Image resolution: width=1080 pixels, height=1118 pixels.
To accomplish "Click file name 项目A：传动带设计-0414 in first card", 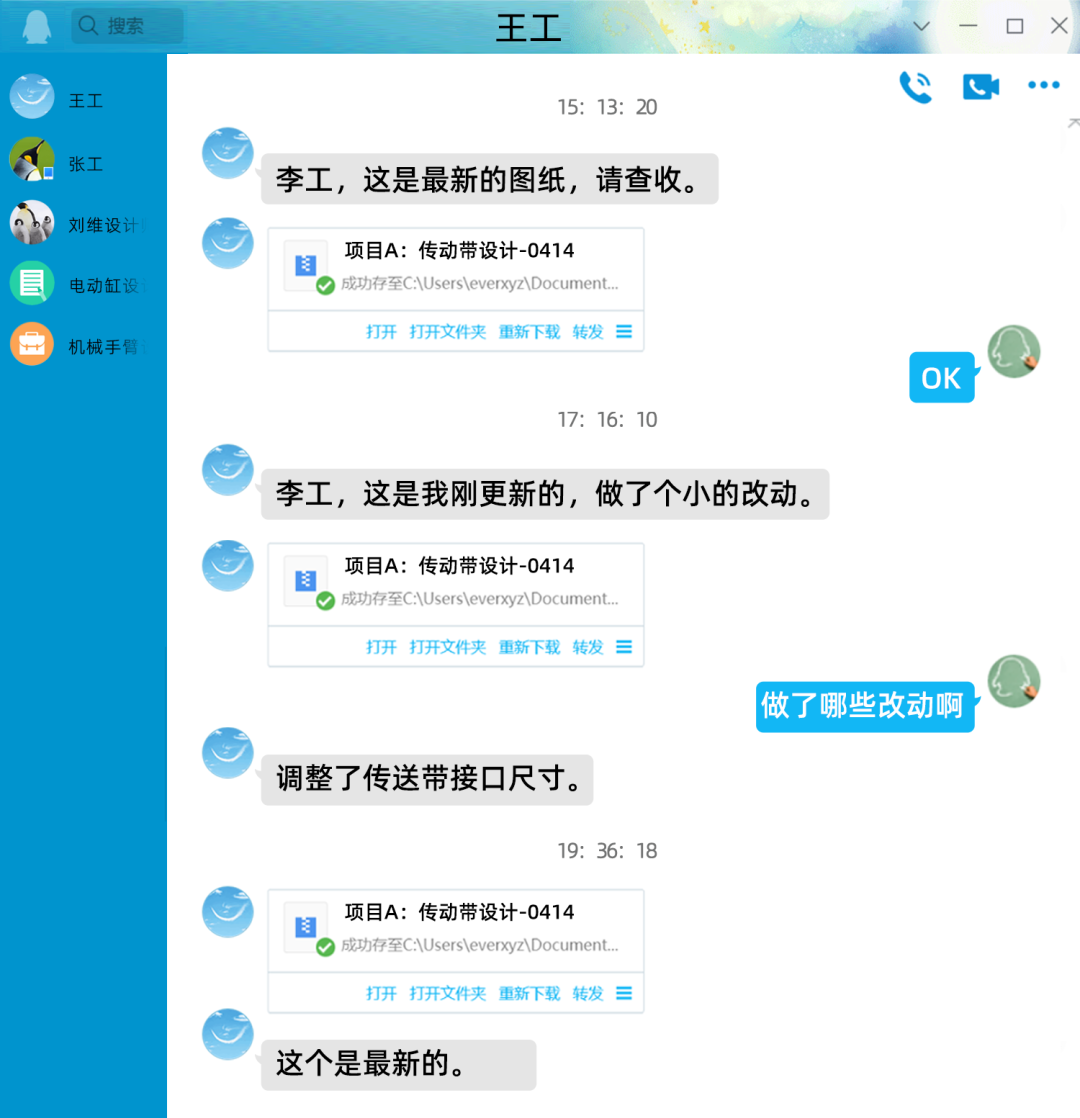I will pyautogui.click(x=459, y=250).
